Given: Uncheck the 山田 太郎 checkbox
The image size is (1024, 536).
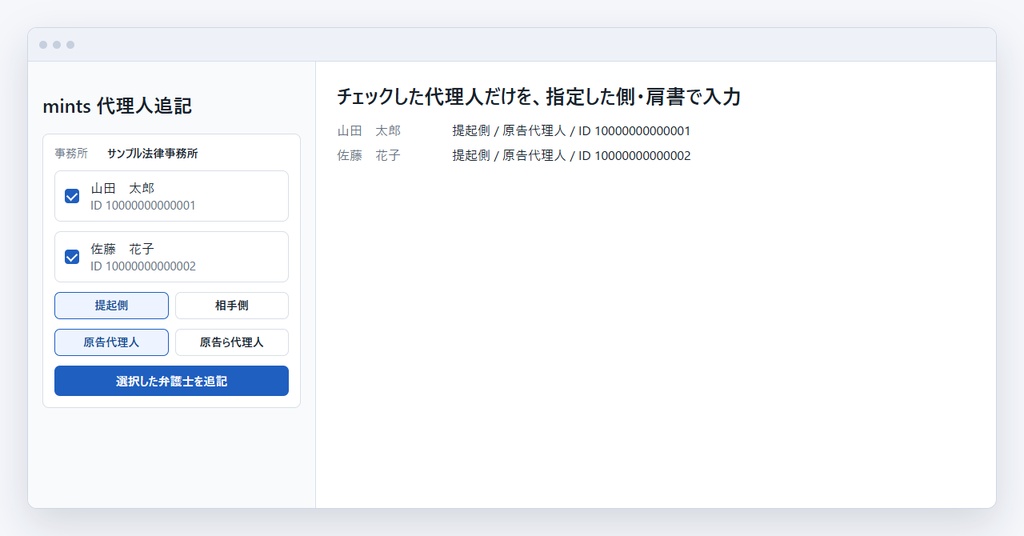Looking at the screenshot, I should click(x=72, y=196).
